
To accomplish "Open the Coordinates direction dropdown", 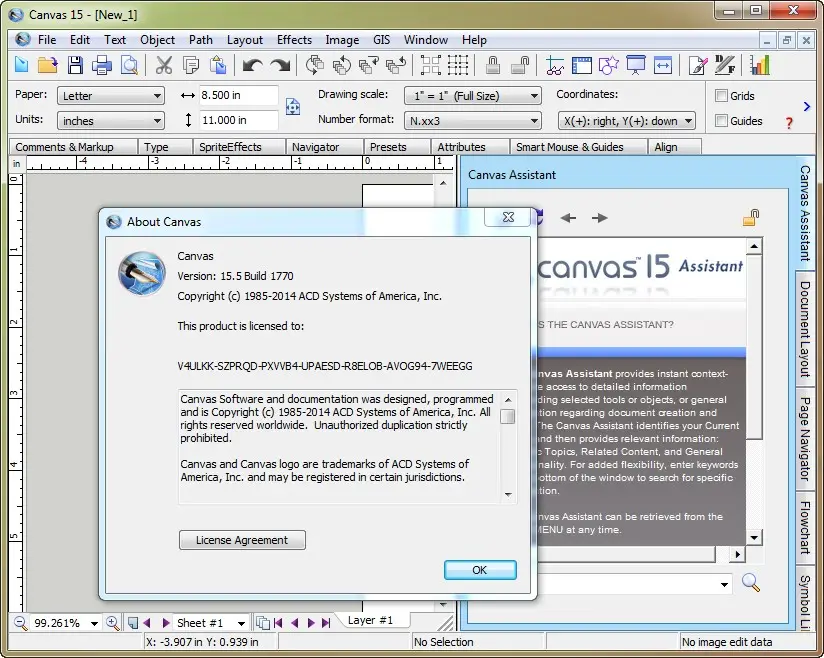I will coord(626,120).
